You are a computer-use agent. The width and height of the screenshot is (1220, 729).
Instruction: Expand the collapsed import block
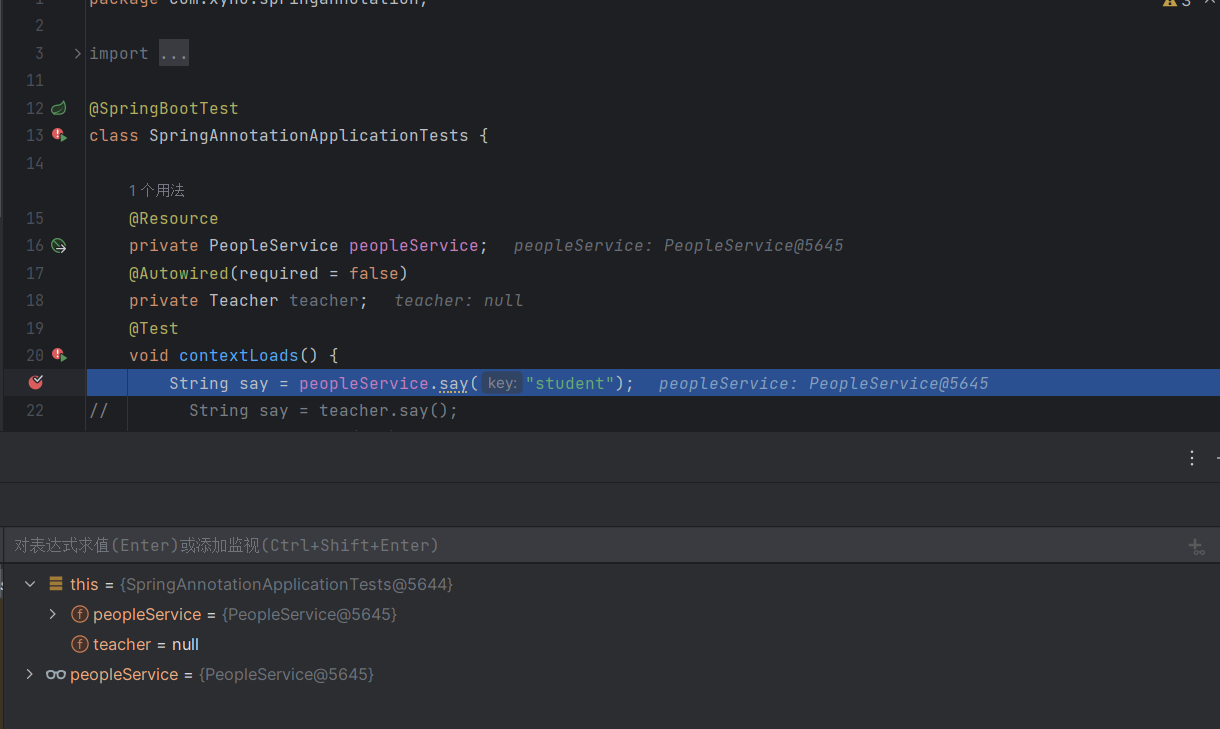tap(78, 54)
